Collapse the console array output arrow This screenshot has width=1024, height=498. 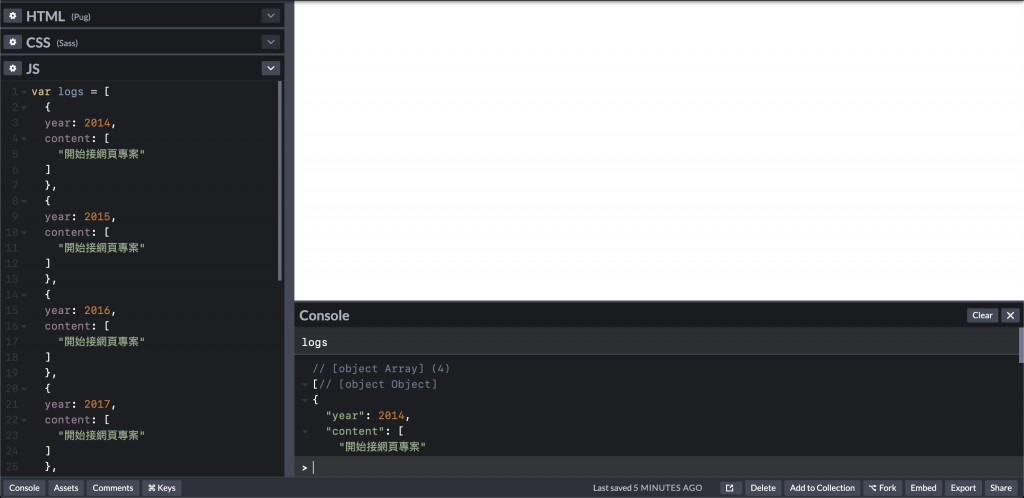(304, 384)
